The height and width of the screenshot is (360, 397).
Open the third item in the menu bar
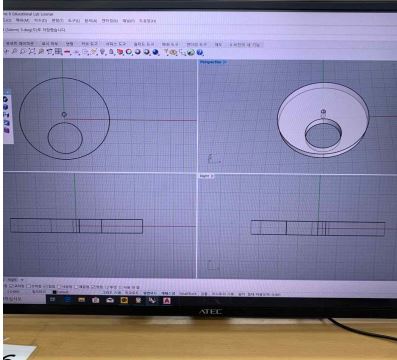pos(40,21)
